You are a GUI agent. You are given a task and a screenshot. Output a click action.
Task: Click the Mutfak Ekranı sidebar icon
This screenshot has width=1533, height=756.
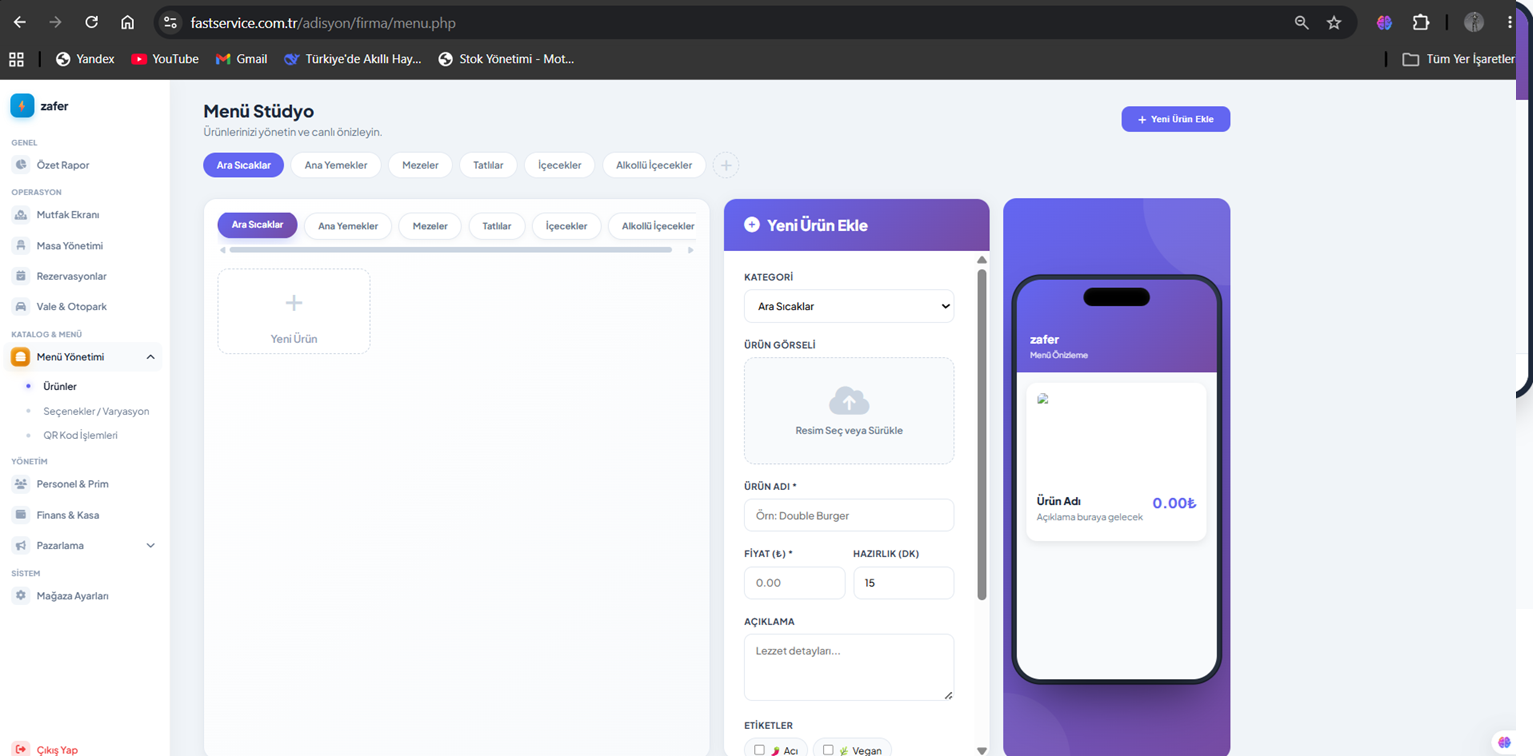(x=20, y=215)
